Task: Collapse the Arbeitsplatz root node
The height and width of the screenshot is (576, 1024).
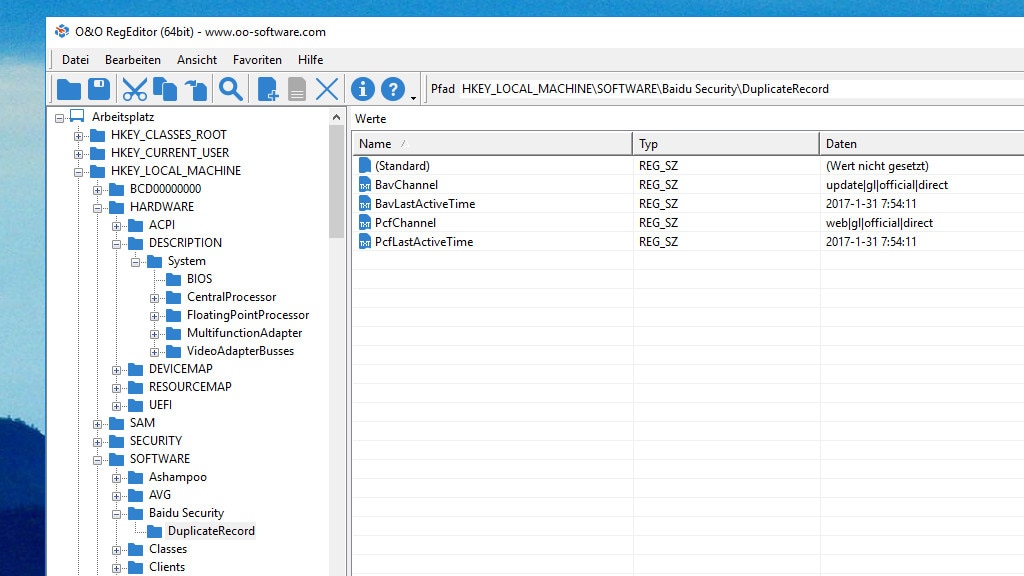Action: 59,118
